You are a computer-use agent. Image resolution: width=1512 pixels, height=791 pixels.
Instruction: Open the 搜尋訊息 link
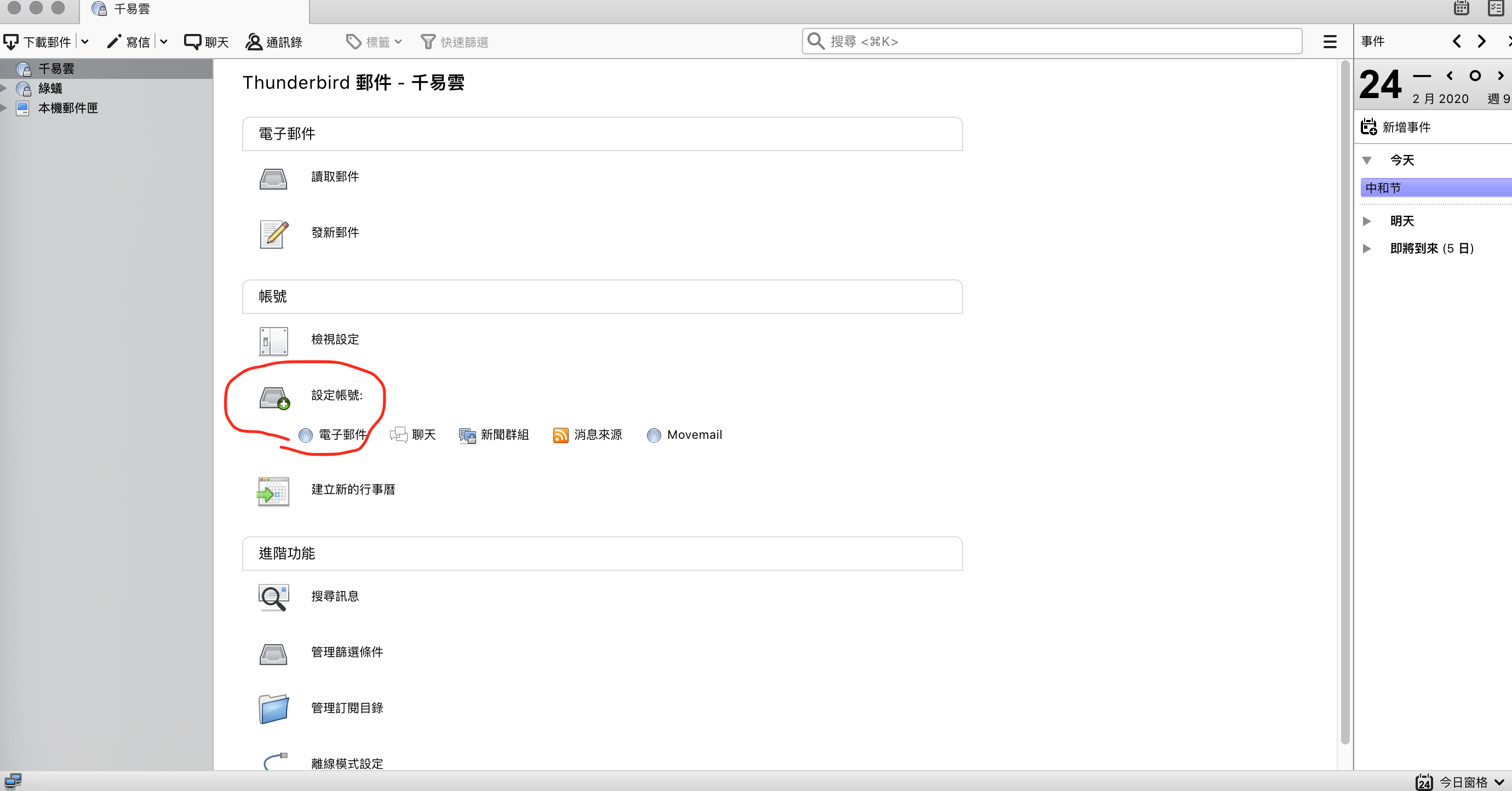(x=335, y=596)
